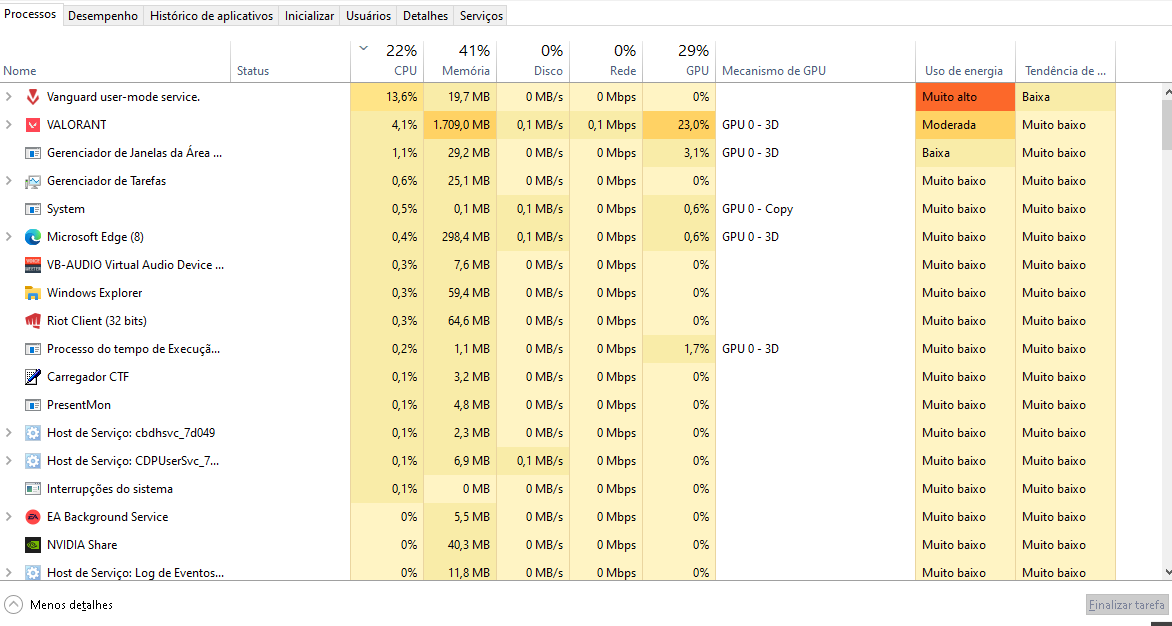Click the NVIDIA Share icon
1172x626 pixels.
[33, 545]
